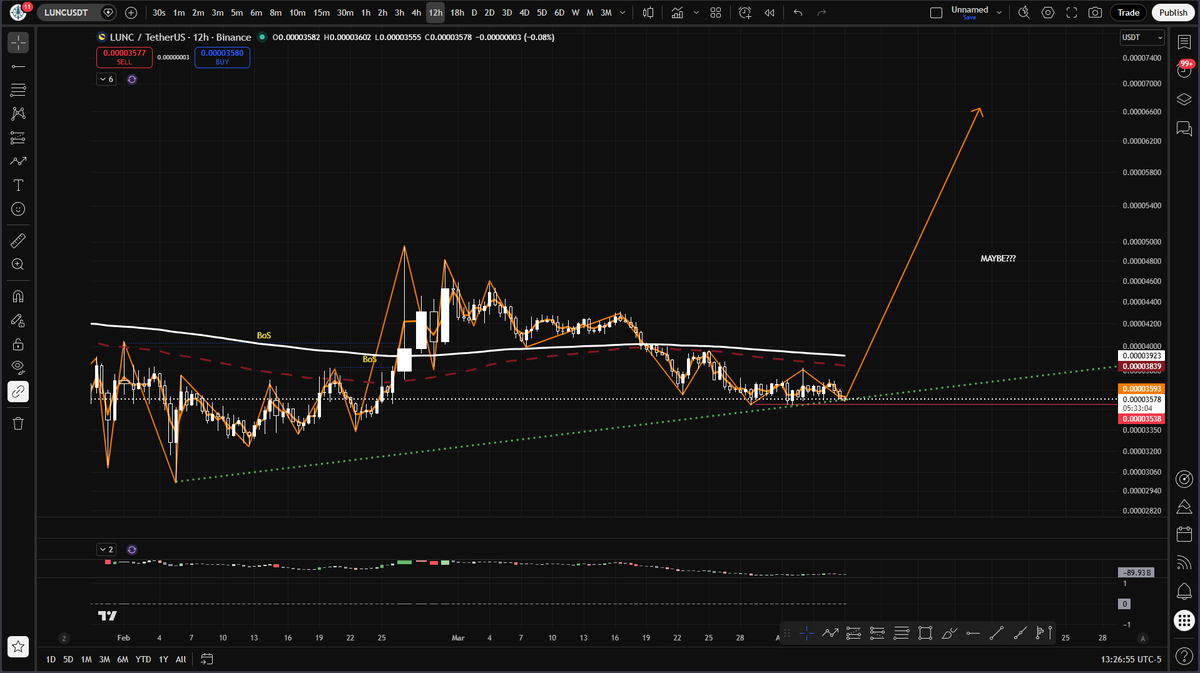
Task: Take a chart snapshot with camera icon
Action: tap(1096, 13)
